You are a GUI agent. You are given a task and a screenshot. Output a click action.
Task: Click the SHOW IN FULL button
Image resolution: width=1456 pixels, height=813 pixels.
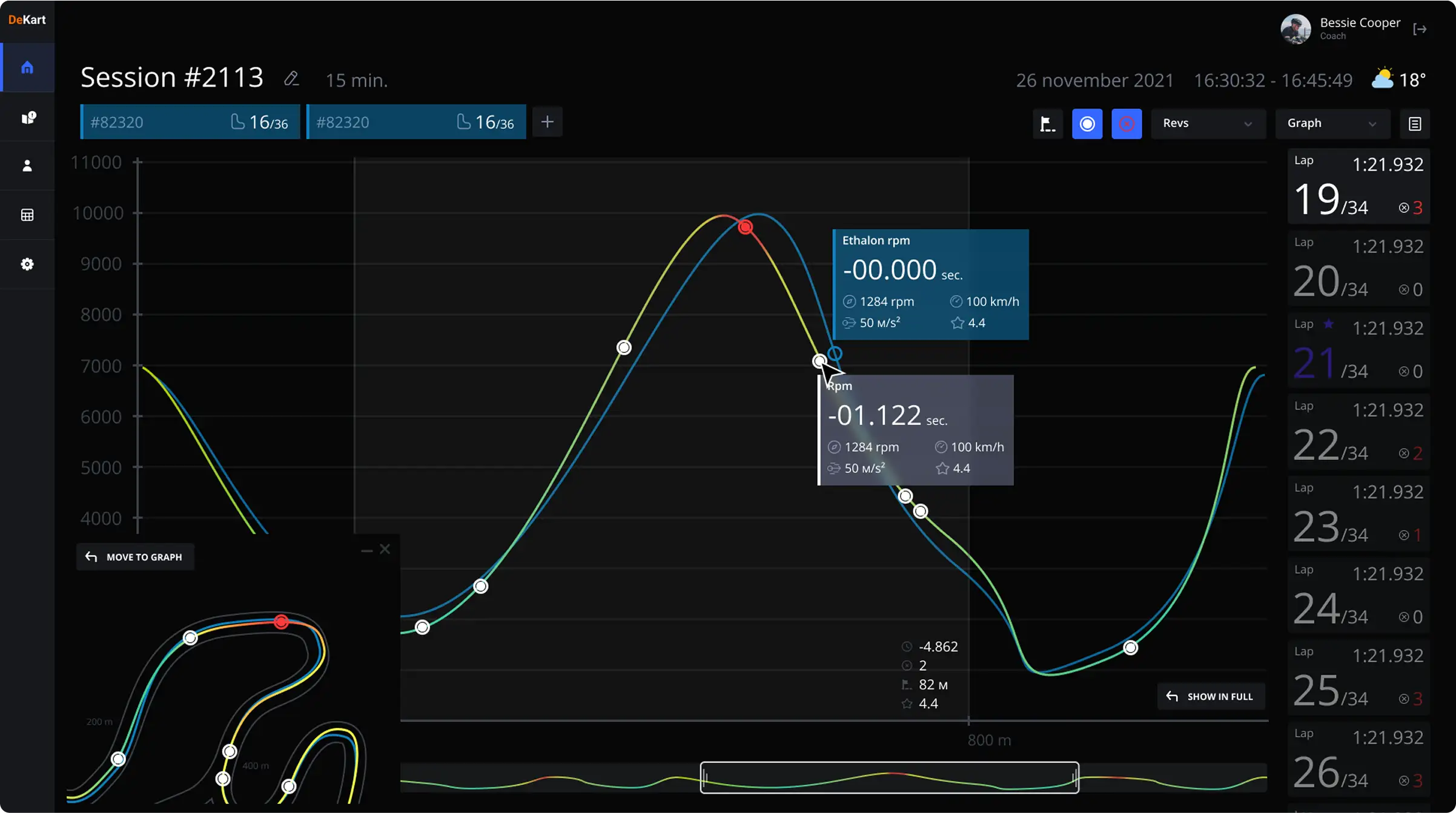(1210, 697)
